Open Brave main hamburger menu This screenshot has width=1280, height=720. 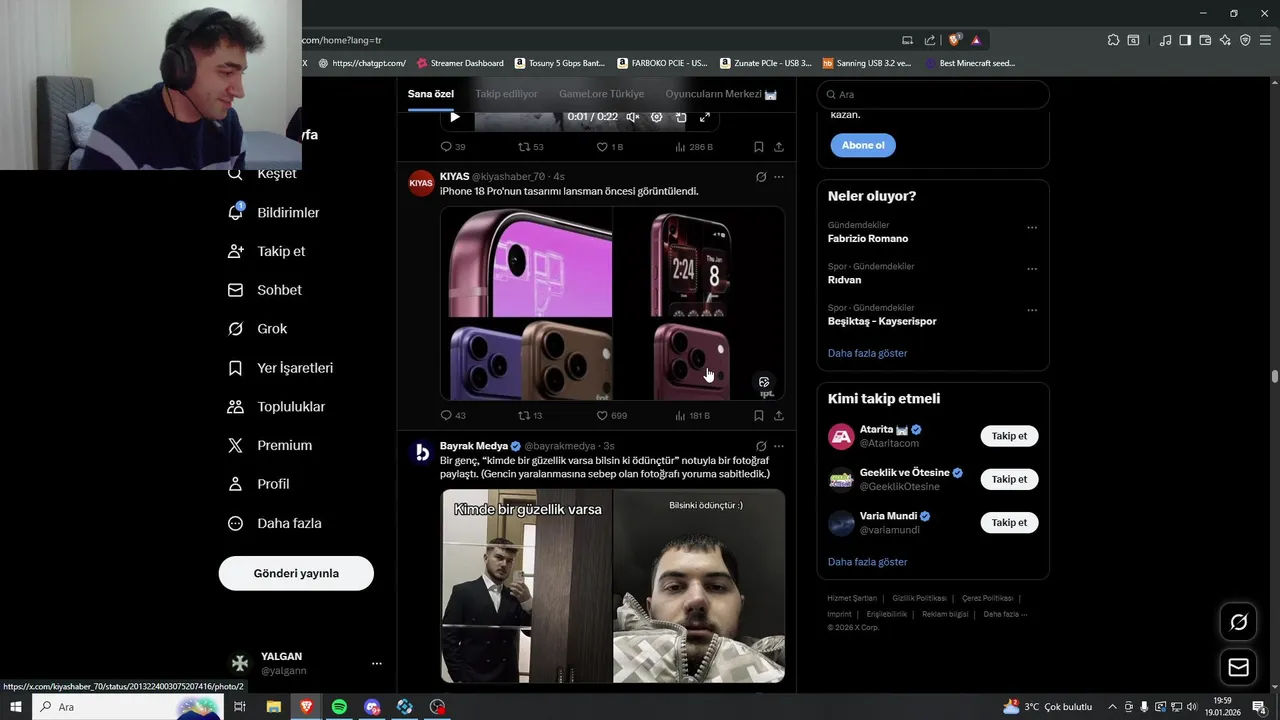1265,40
